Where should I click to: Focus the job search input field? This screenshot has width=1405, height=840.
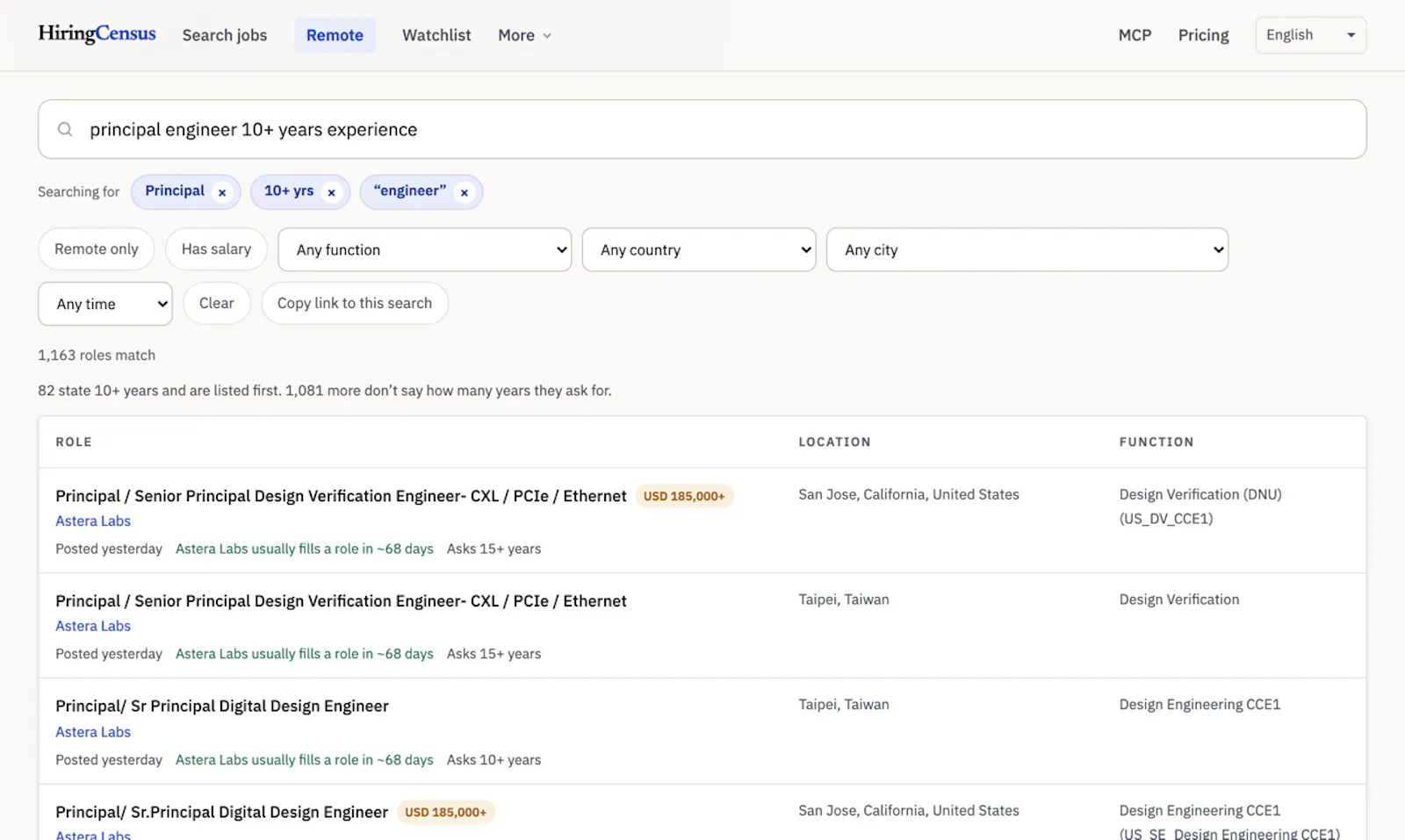(702, 129)
